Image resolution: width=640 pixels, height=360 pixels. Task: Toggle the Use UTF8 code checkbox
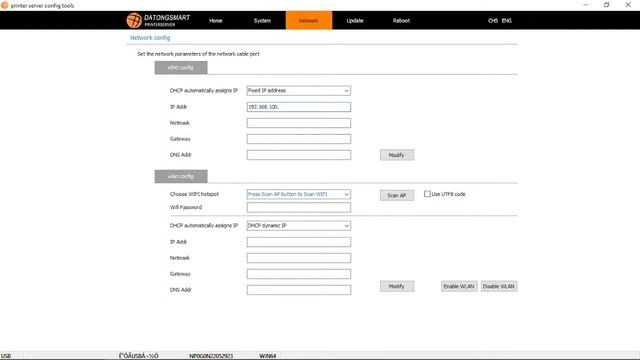[x=427, y=194]
